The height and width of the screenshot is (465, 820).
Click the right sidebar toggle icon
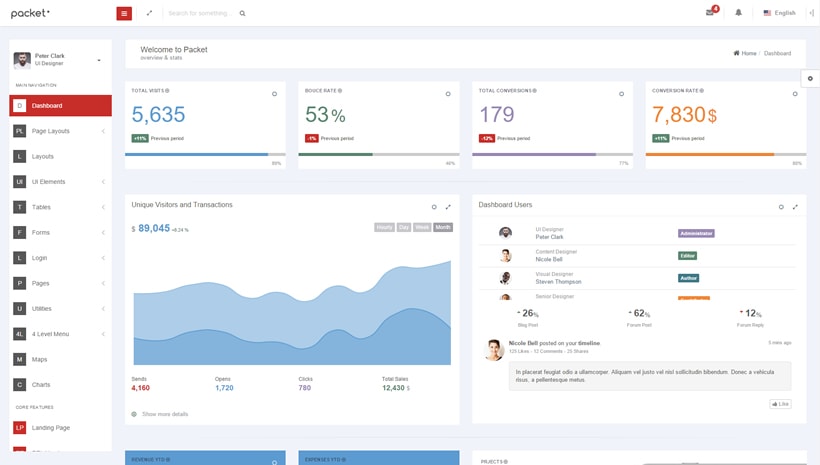click(811, 13)
